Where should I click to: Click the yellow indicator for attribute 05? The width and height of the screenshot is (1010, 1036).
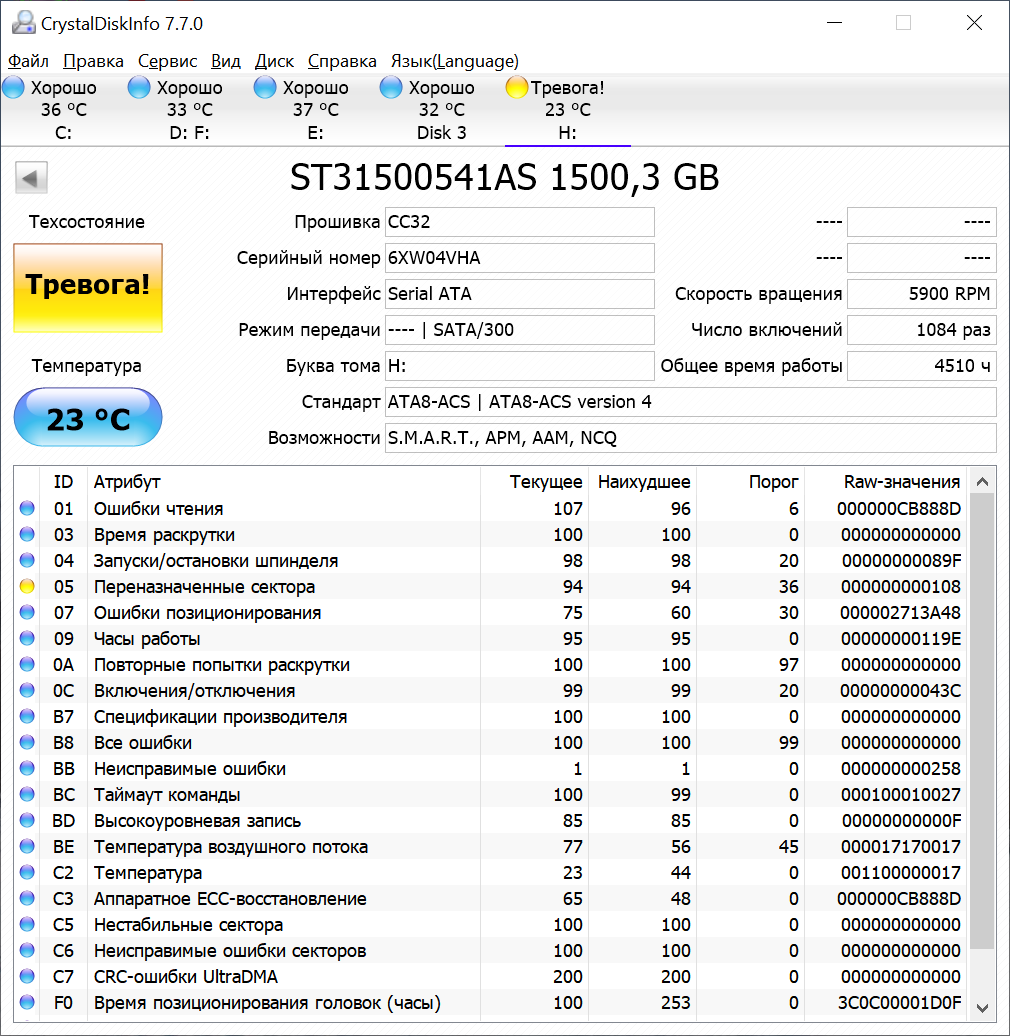point(27,587)
